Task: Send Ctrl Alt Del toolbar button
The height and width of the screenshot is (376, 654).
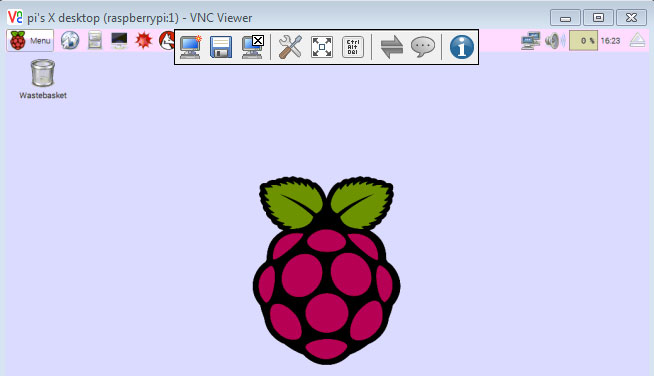Action: point(353,47)
